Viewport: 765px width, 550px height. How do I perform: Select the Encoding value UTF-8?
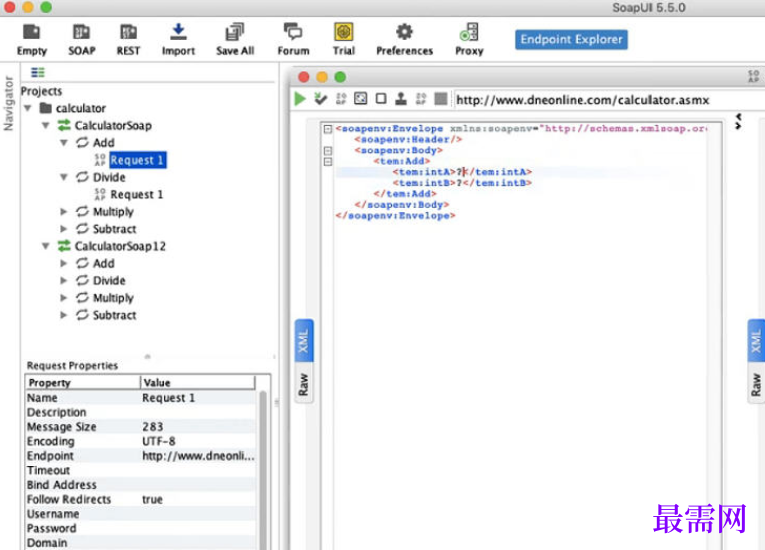pos(159,441)
